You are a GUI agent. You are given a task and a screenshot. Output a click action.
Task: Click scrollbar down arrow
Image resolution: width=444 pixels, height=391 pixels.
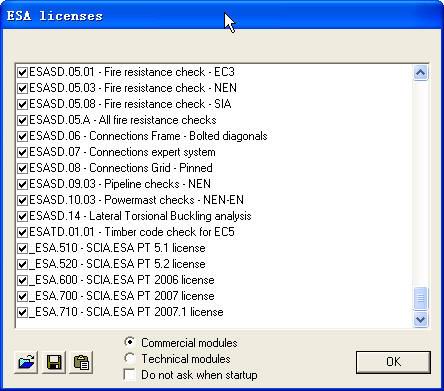pyautogui.click(x=420, y=319)
